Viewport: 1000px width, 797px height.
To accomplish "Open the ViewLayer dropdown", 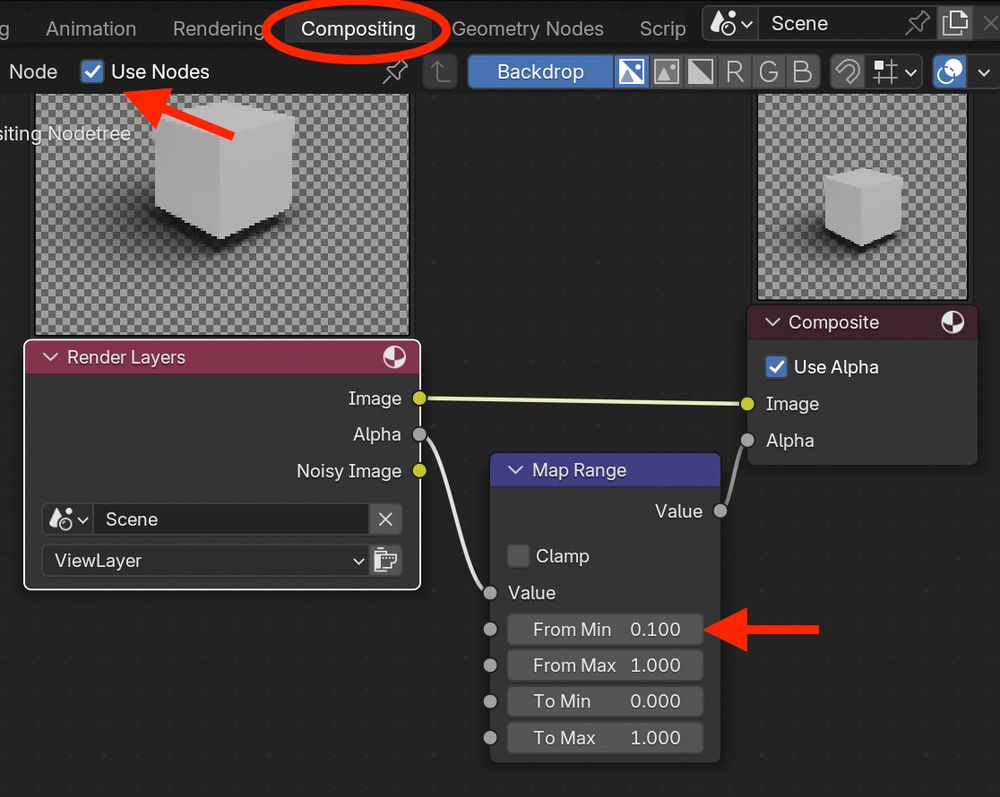I will tap(205, 560).
